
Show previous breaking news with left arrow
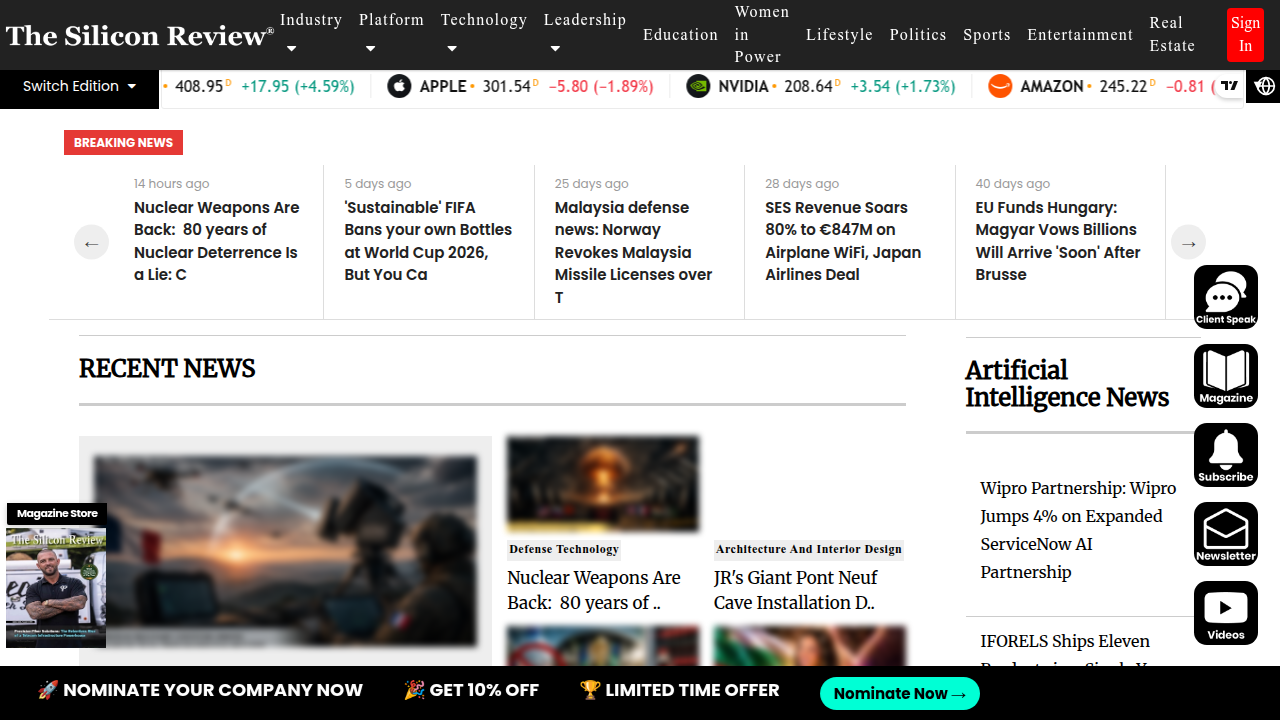[x=91, y=242]
